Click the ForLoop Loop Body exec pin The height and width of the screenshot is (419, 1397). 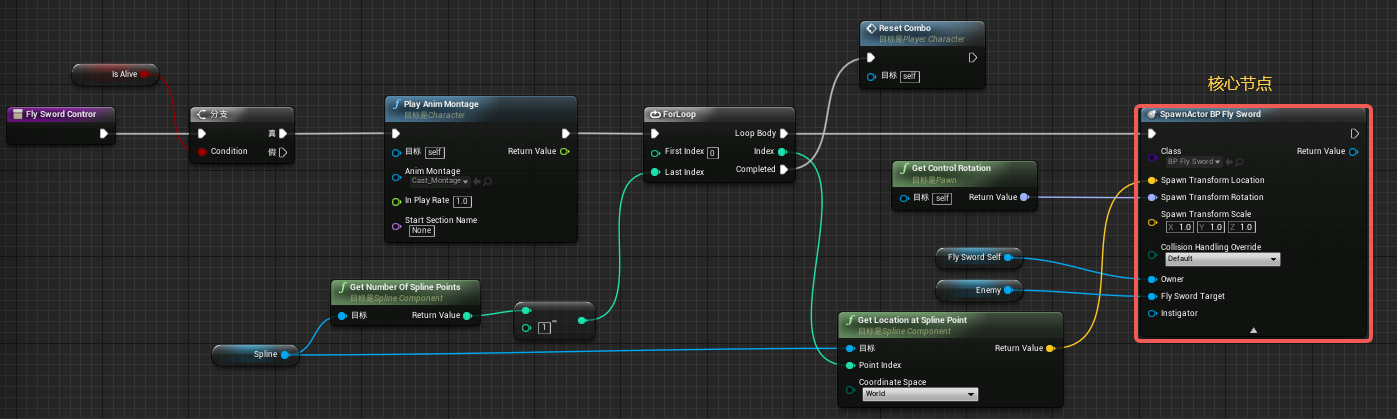[x=783, y=133]
